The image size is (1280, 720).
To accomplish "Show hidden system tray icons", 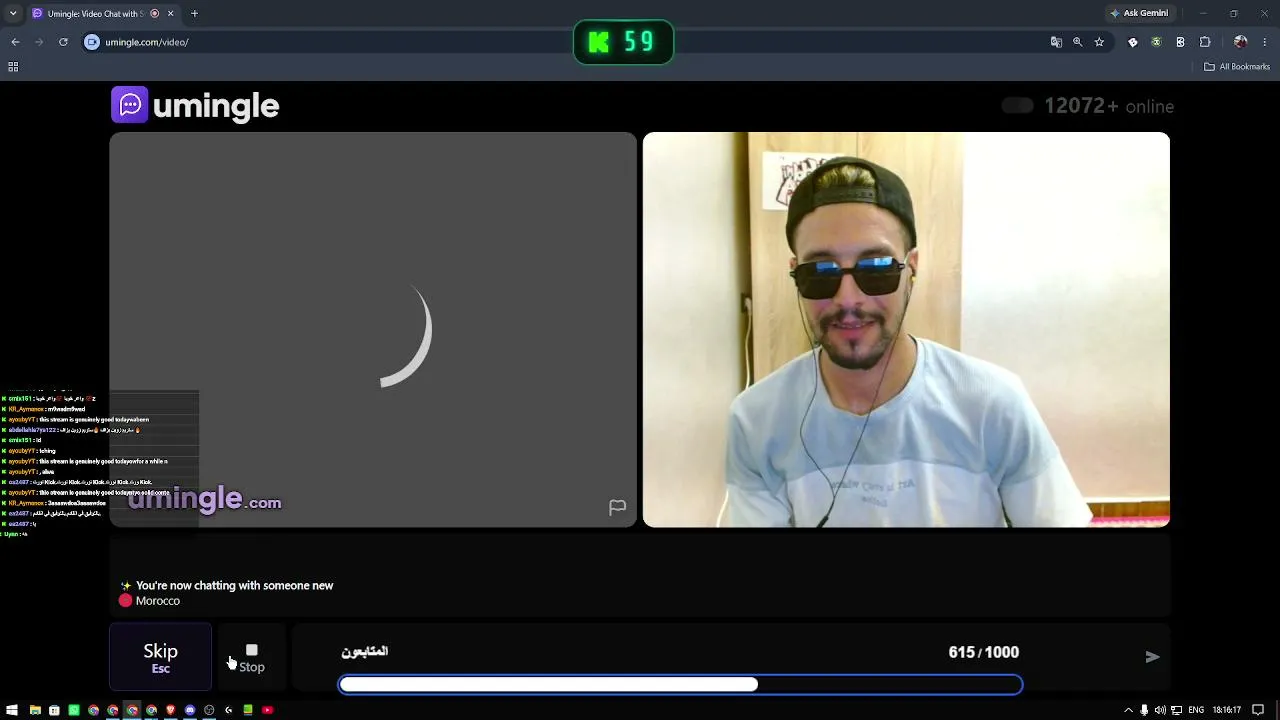I will 1129,710.
